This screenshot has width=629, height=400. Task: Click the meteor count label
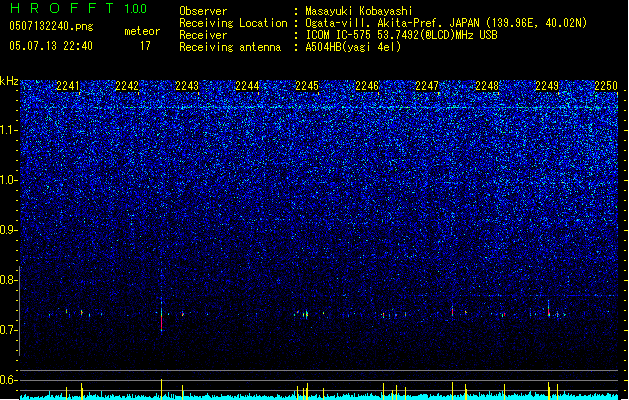coord(142,31)
